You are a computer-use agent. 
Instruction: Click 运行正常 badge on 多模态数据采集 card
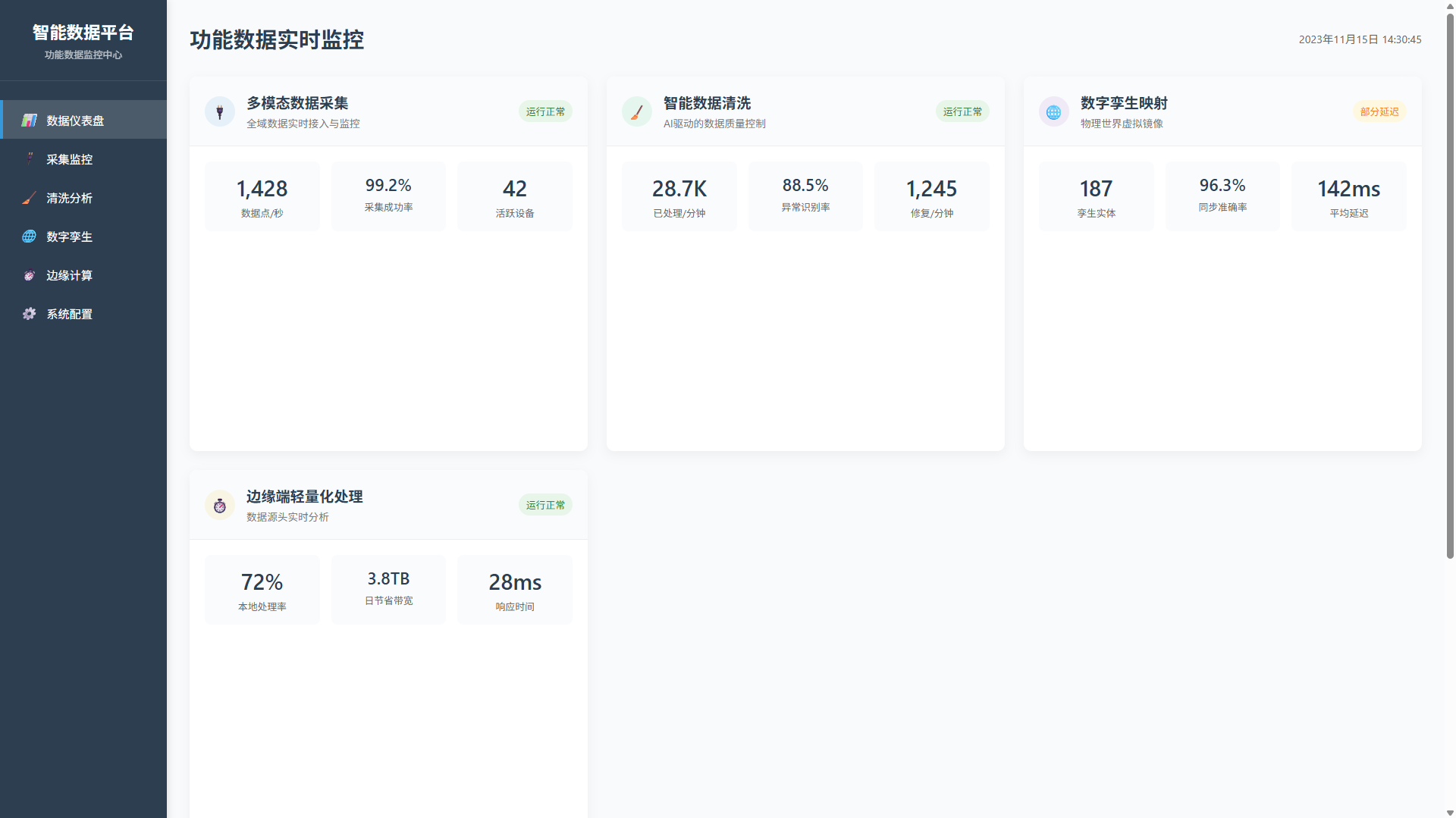(x=545, y=111)
